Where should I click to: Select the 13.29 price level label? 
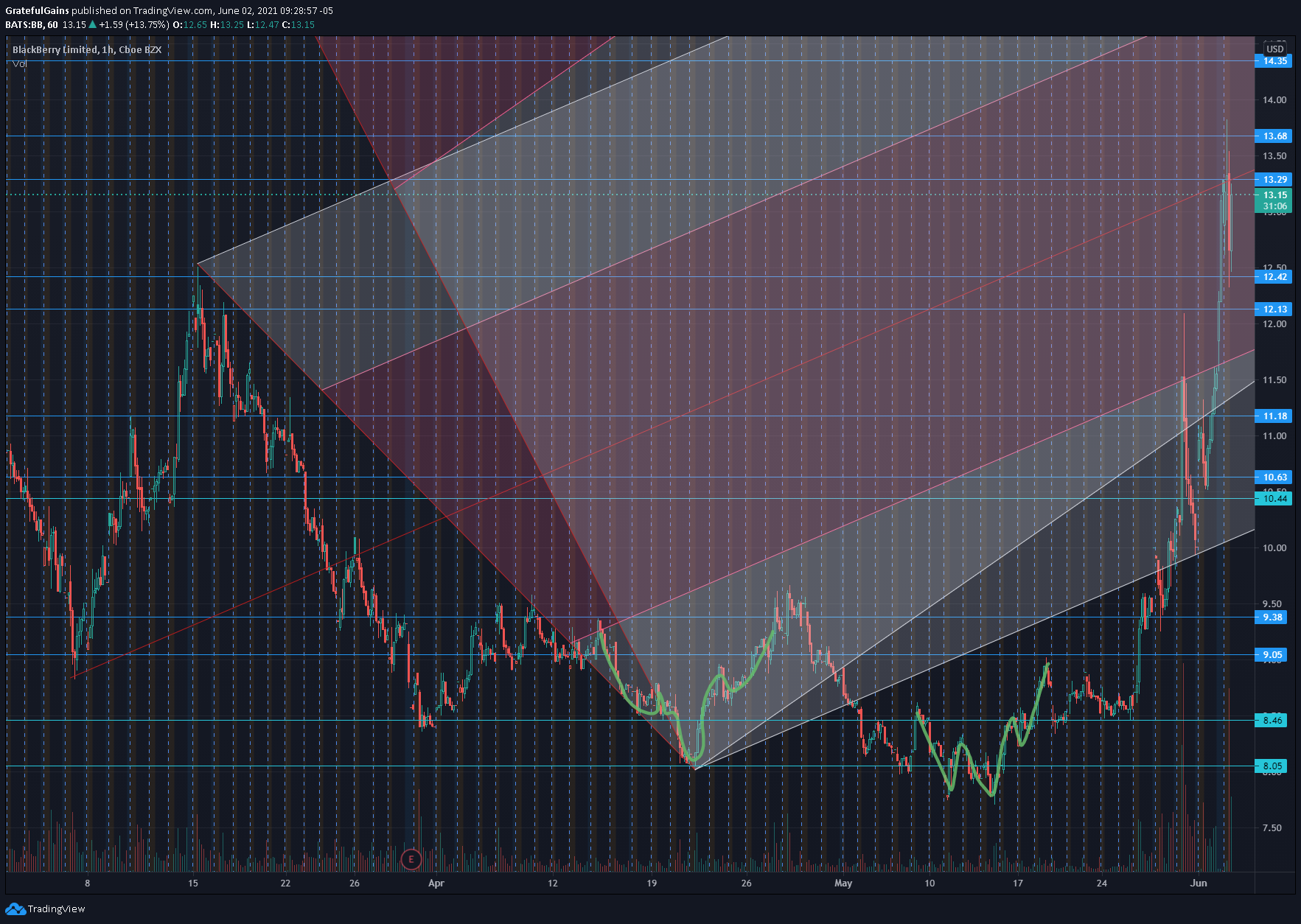coord(1273,180)
